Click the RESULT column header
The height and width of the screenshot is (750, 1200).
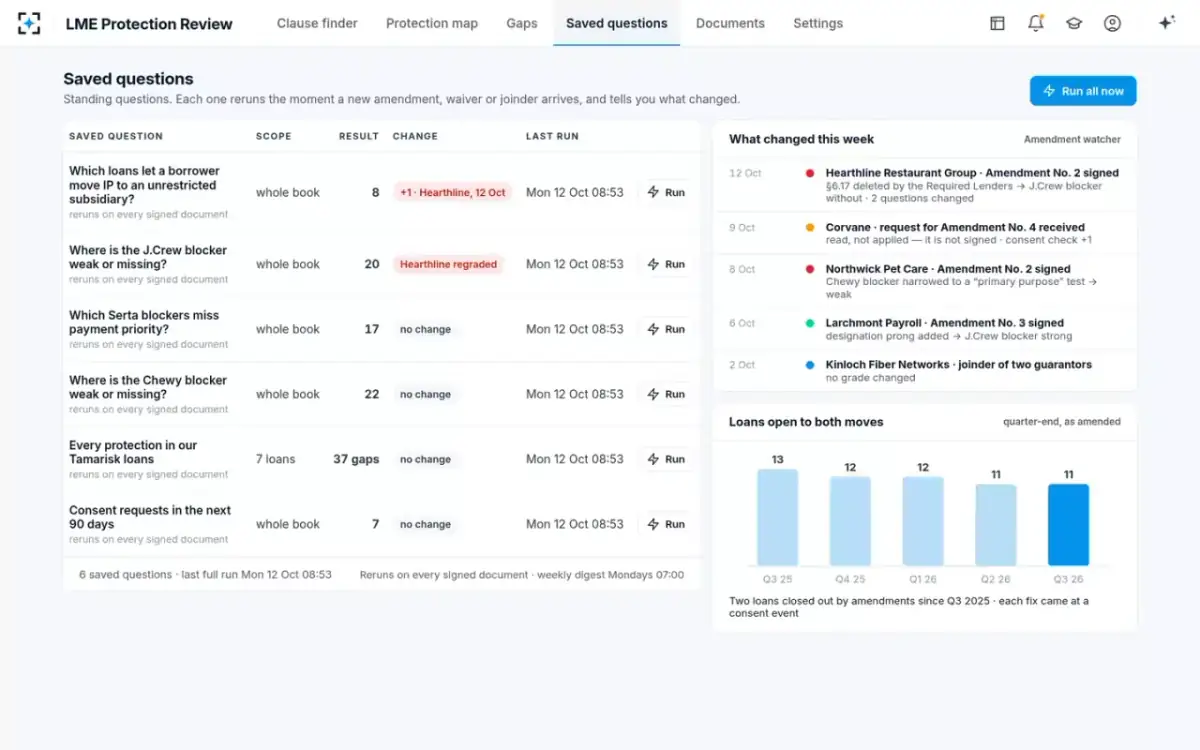coord(359,136)
